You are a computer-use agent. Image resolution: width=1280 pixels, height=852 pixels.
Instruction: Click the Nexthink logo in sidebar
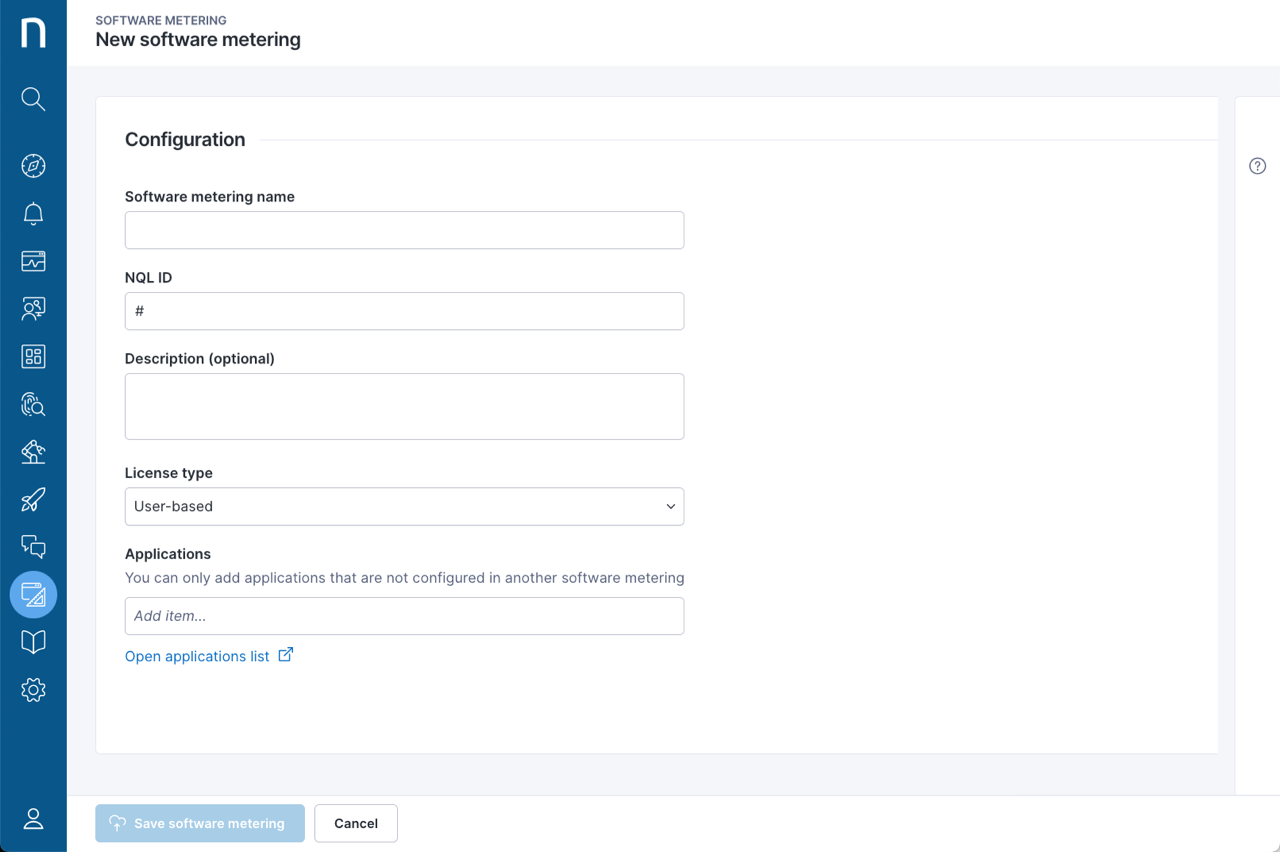(33, 32)
